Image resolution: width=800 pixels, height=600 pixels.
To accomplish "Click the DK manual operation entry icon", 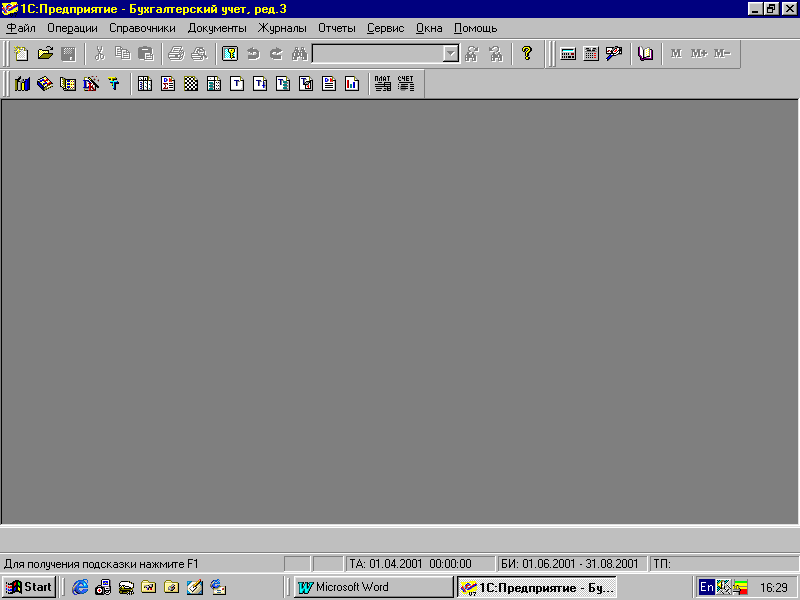I will pyautogui.click(x=91, y=84).
